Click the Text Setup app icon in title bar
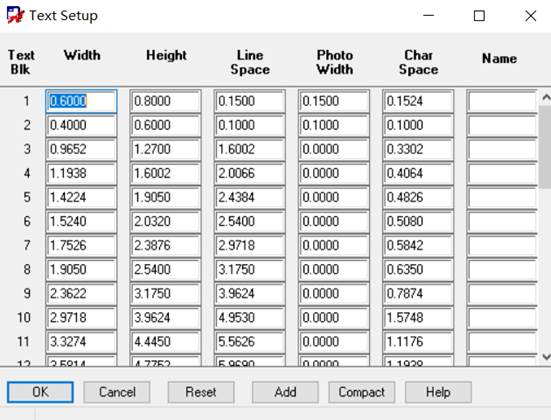 15,15
